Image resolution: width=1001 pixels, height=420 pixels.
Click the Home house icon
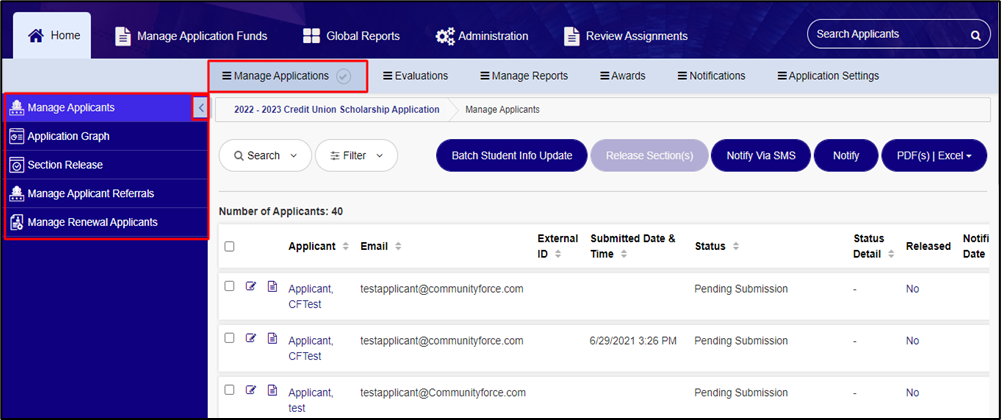[x=36, y=36]
